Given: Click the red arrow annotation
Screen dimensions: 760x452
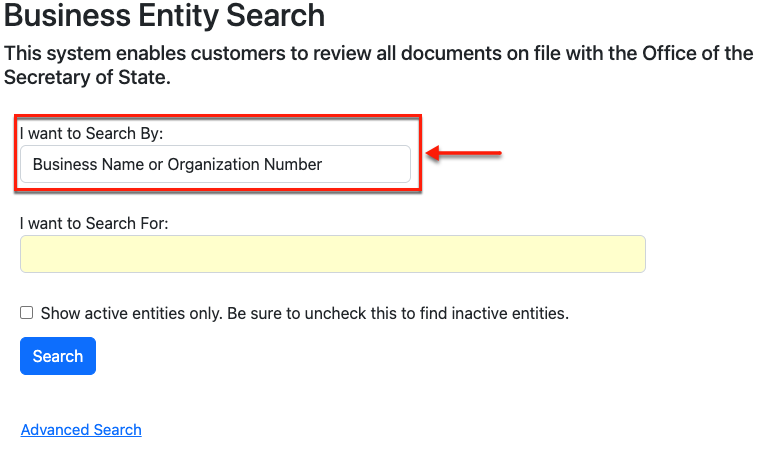Looking at the screenshot, I should click(463, 153).
